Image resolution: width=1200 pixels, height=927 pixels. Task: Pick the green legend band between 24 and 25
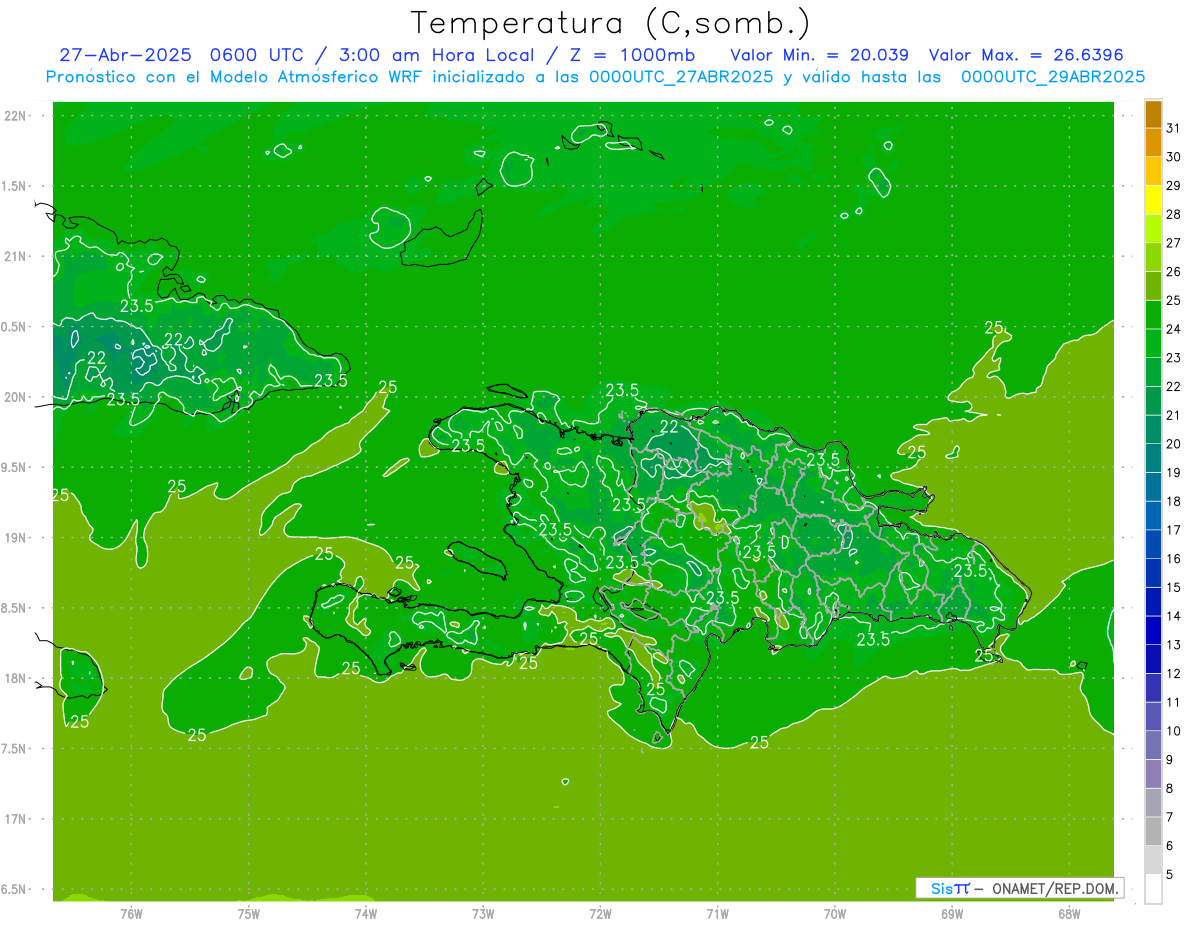tap(1153, 315)
